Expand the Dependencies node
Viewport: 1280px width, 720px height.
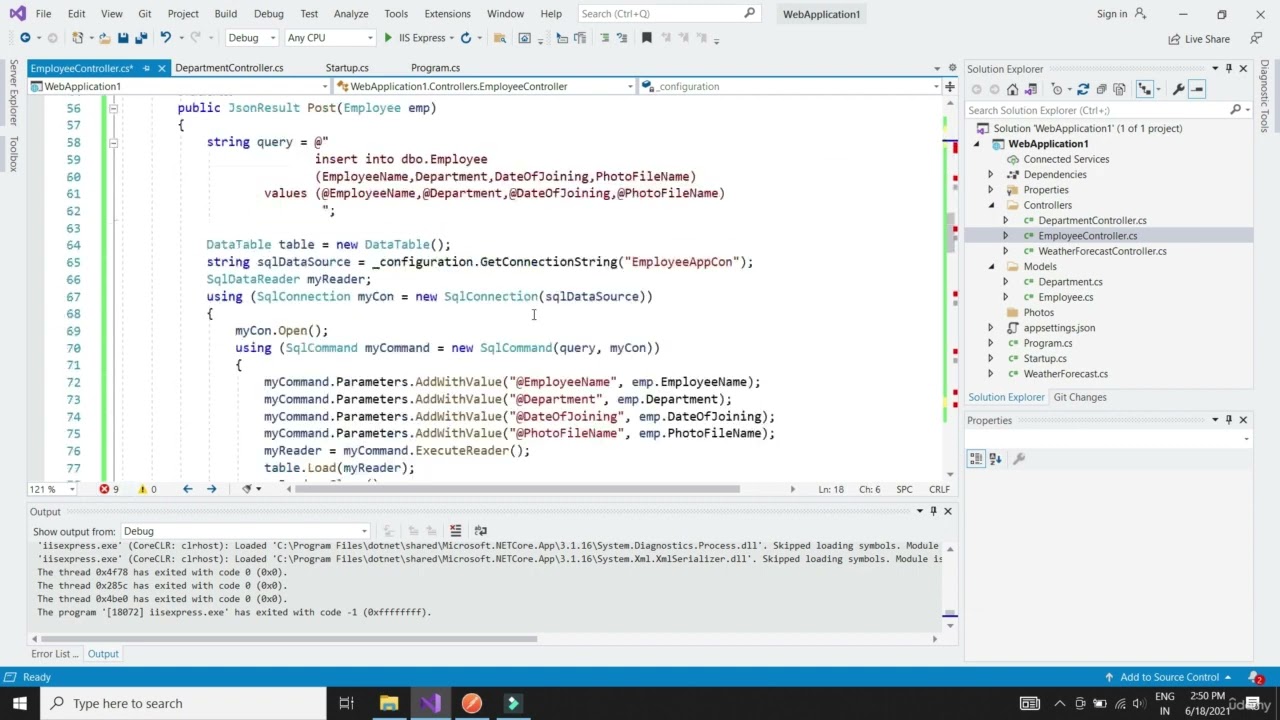point(991,175)
